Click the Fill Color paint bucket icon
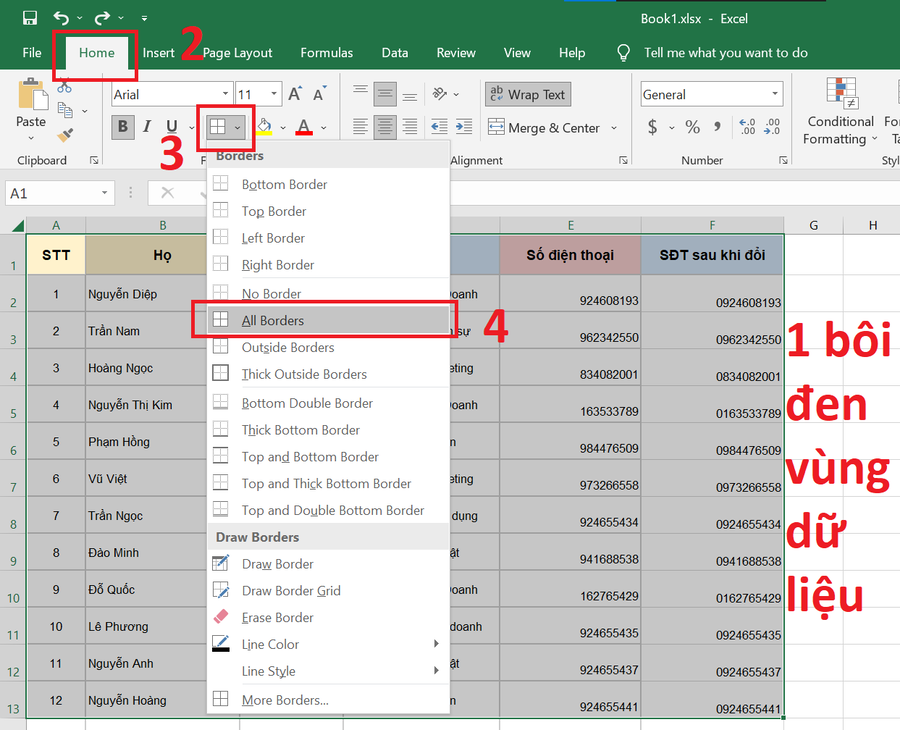Viewport: 900px width, 730px height. coord(264,127)
